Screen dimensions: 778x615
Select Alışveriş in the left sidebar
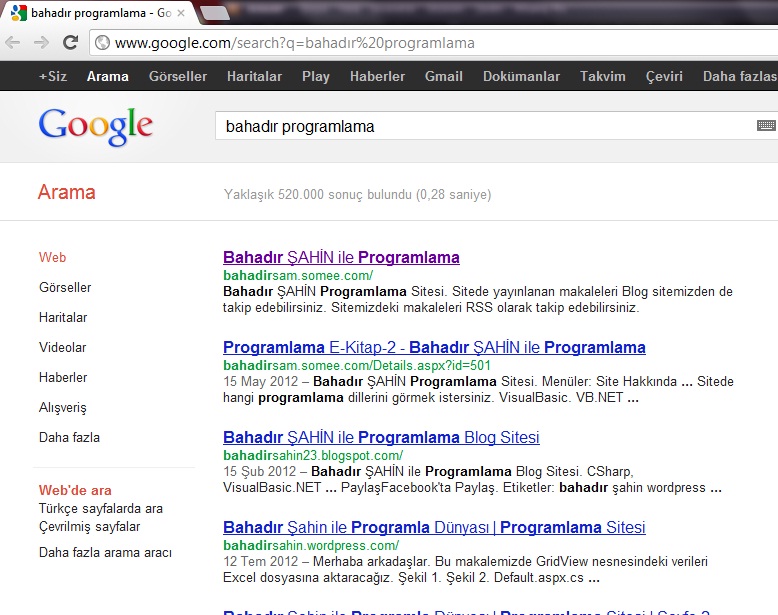pyautogui.click(x=63, y=408)
